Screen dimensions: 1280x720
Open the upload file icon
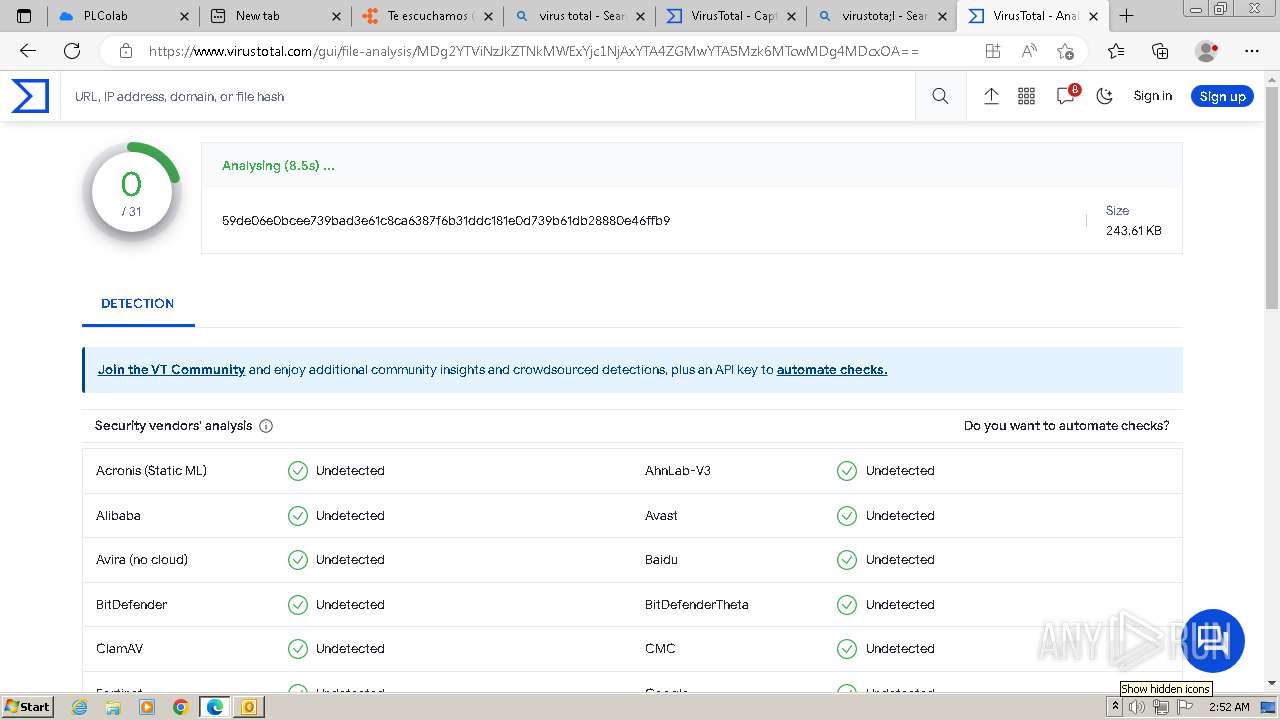point(991,96)
